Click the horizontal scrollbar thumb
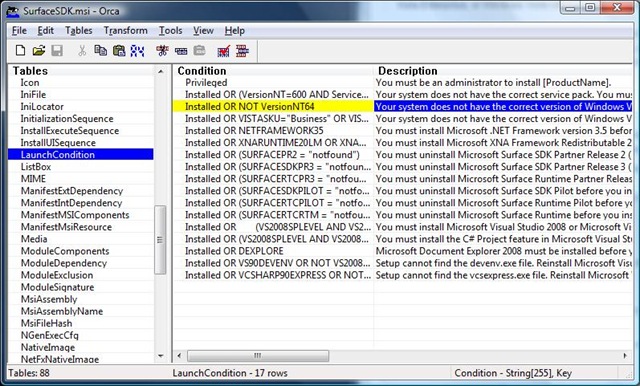This screenshot has width=640, height=386. [x=258, y=355]
